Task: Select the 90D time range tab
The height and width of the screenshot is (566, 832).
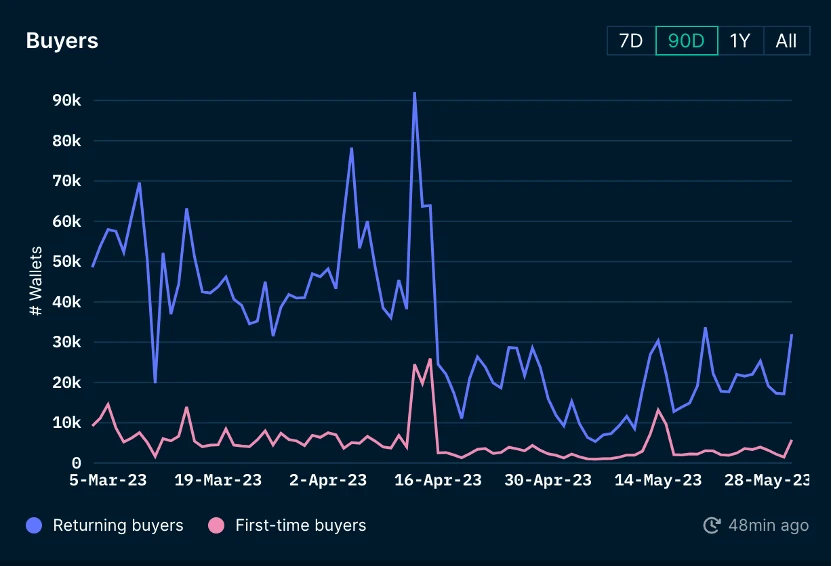Action: pyautogui.click(x=686, y=41)
